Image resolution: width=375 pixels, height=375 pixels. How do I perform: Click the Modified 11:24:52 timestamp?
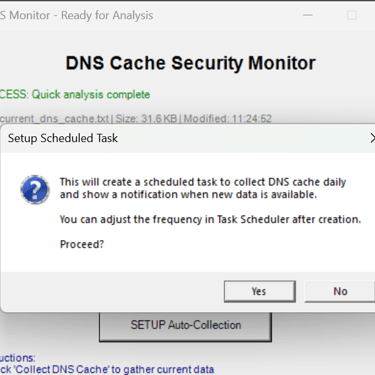click(228, 119)
